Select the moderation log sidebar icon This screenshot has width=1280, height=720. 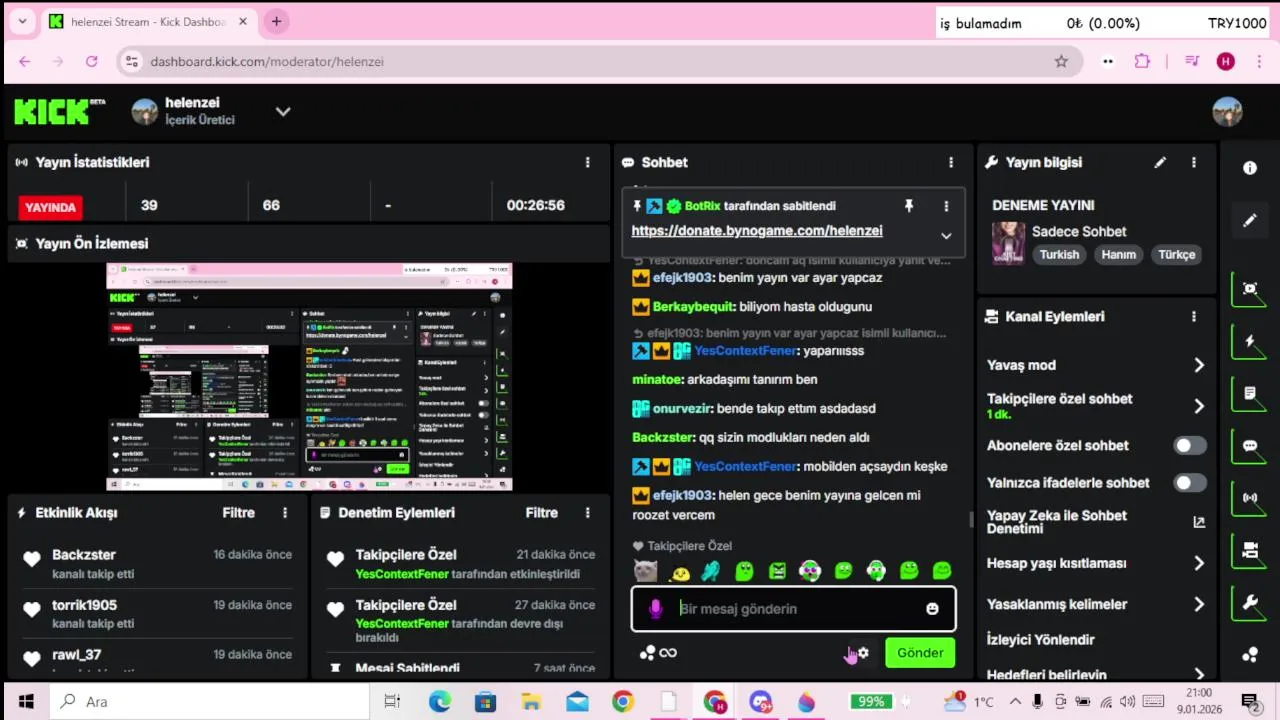(x=1250, y=394)
